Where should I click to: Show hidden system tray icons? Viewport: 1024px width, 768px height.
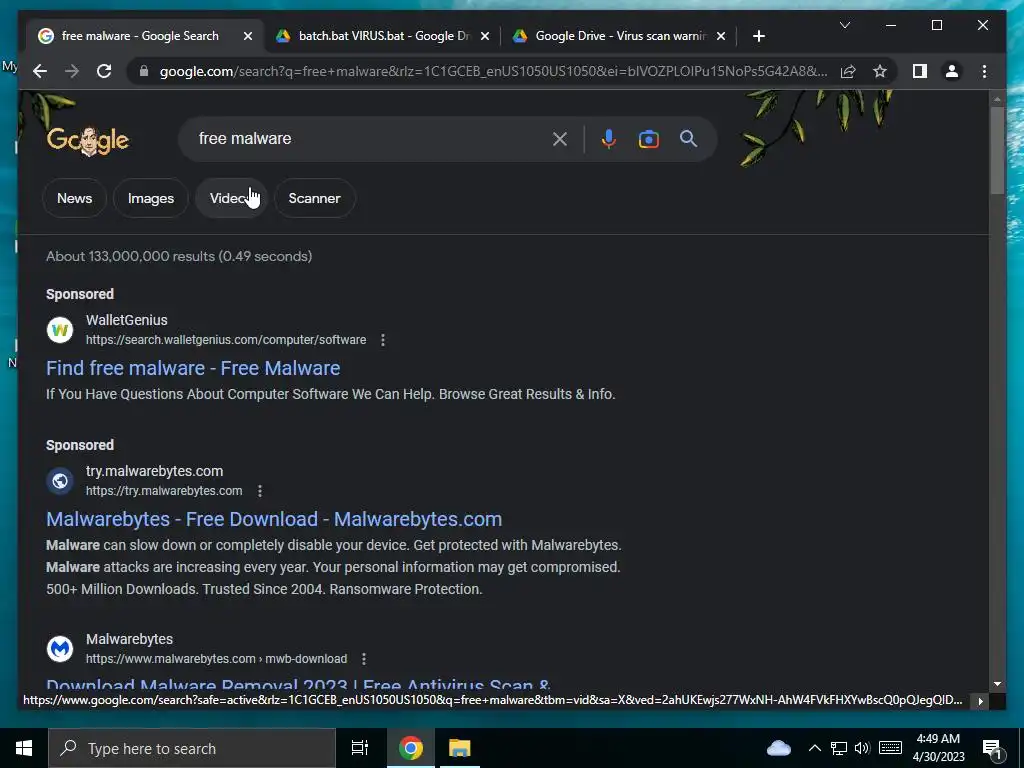click(814, 748)
